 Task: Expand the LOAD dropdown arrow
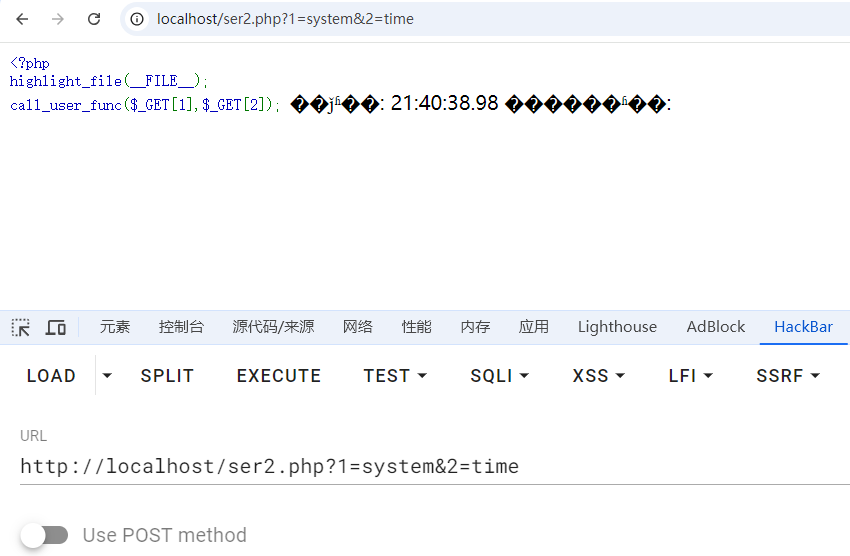click(107, 376)
